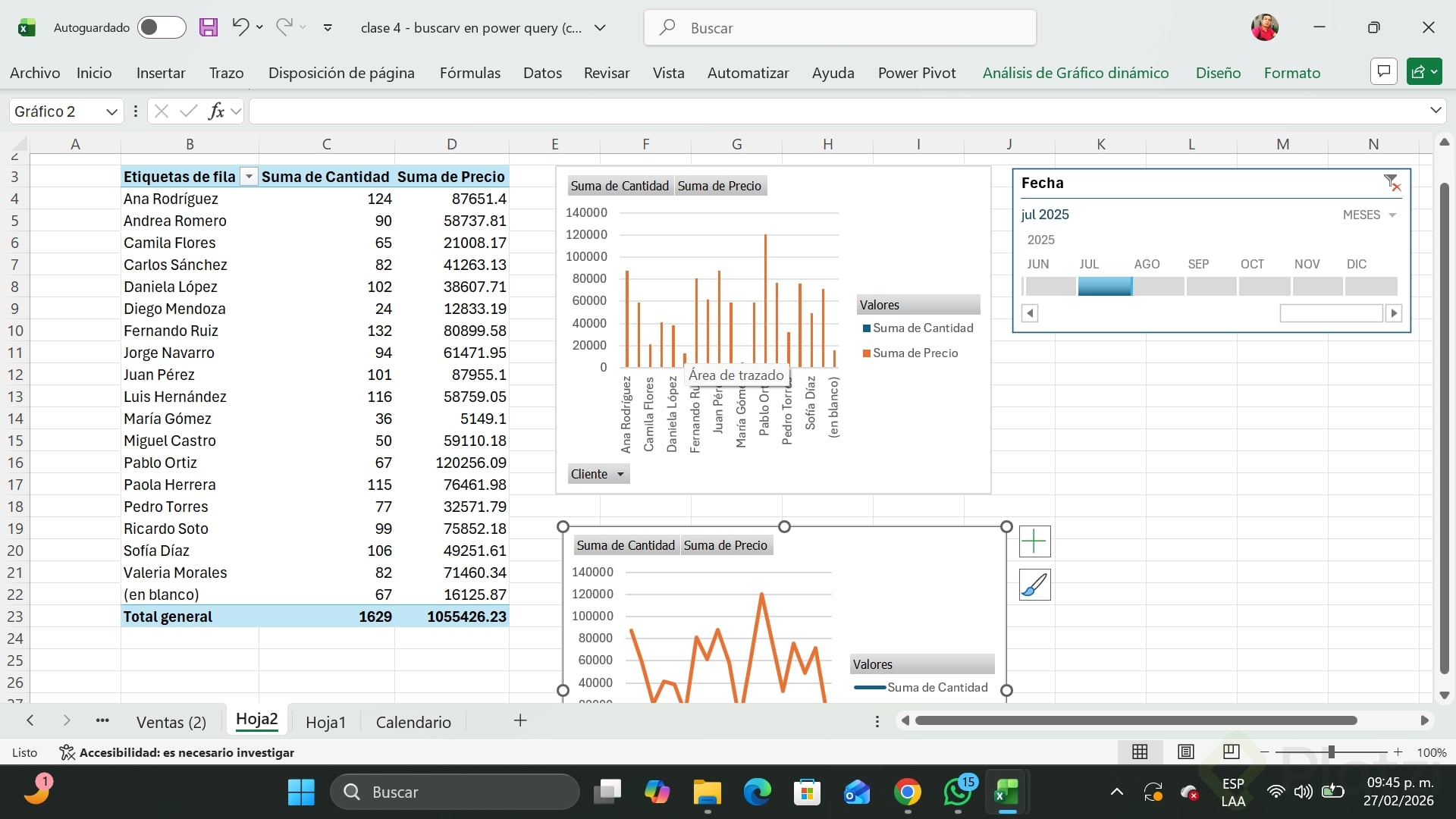Screen dimensions: 1456x819
Task: Click the chart elements plus icon
Action: click(1034, 541)
